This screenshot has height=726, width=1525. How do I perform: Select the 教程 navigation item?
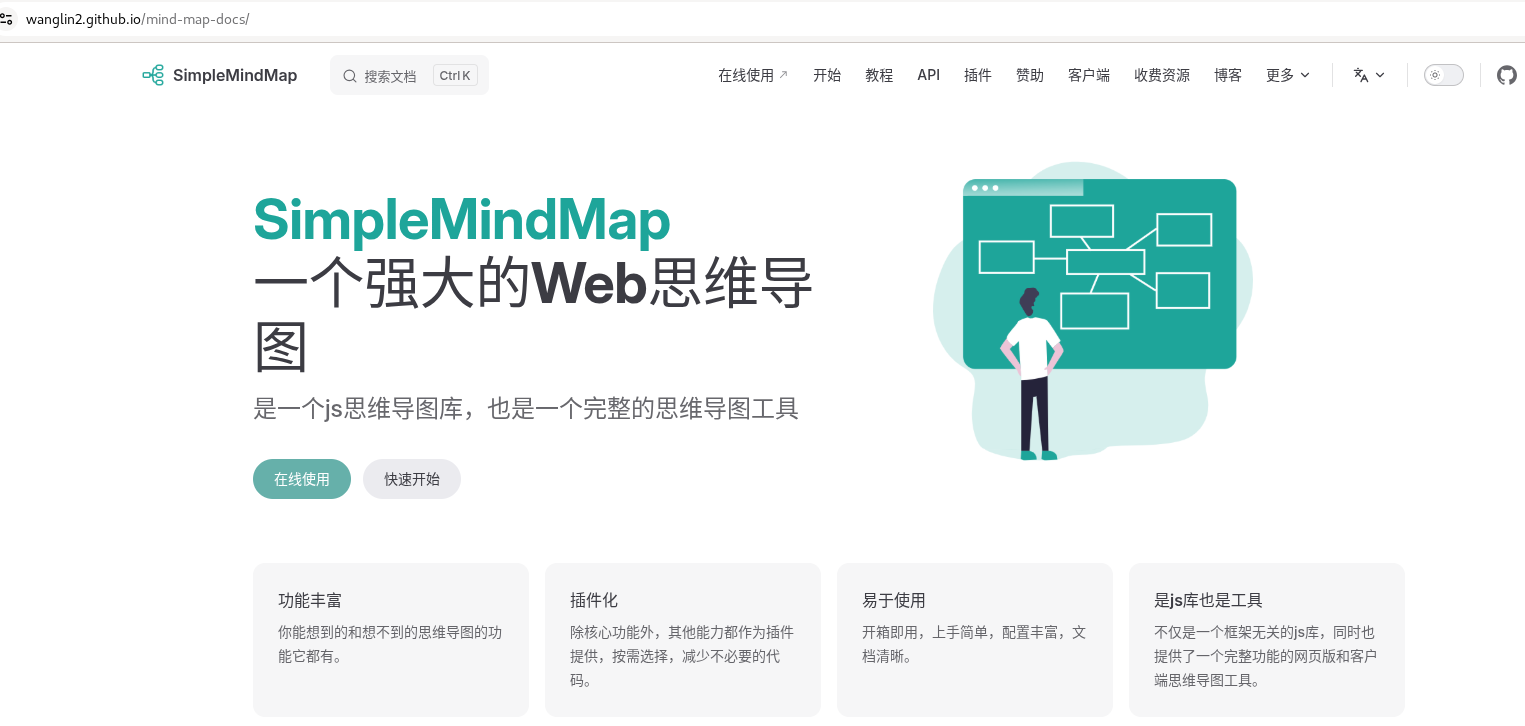[x=879, y=75]
